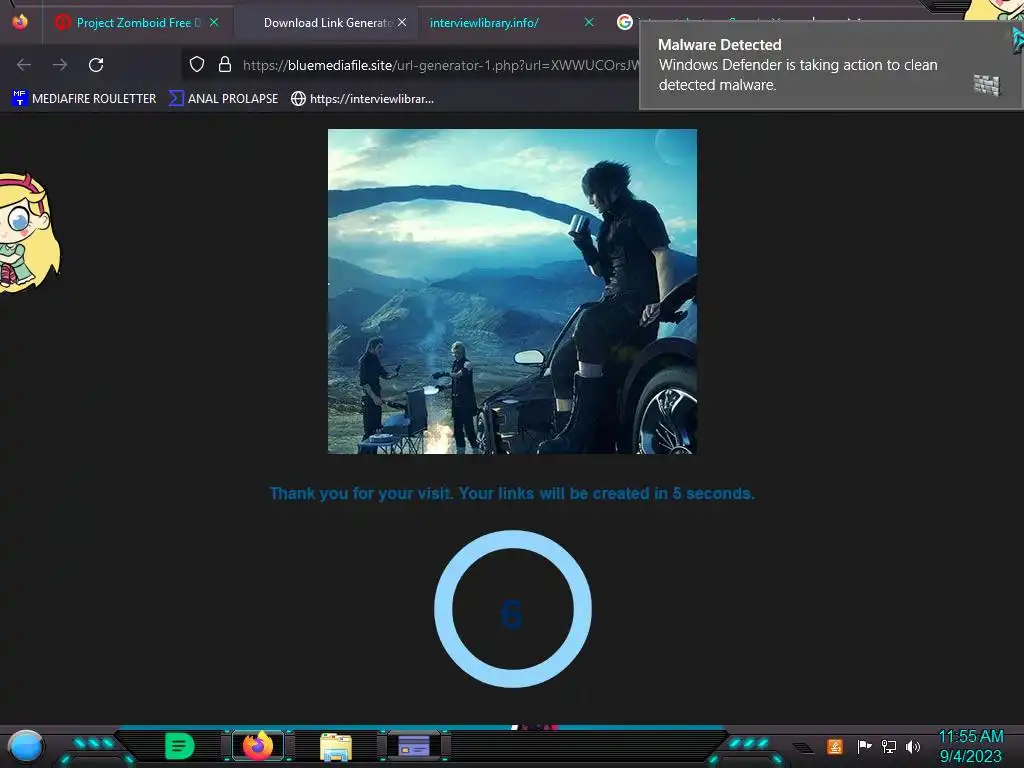The width and height of the screenshot is (1024, 768).
Task: Open the Start orb button
Action: (25, 746)
